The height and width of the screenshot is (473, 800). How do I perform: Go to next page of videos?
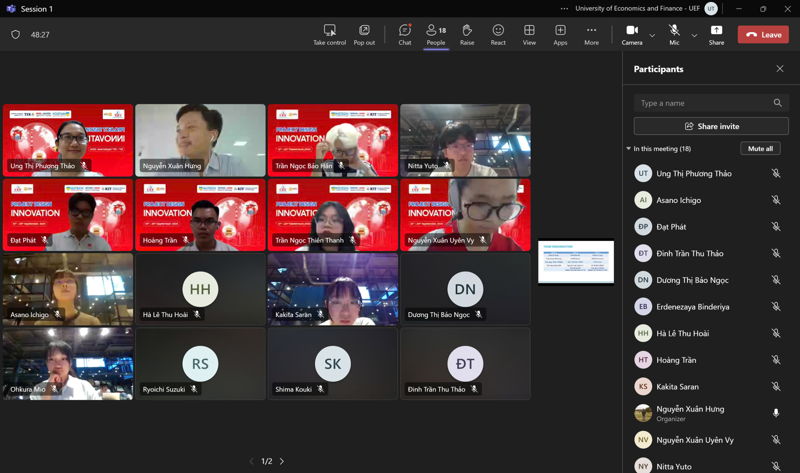tap(282, 461)
